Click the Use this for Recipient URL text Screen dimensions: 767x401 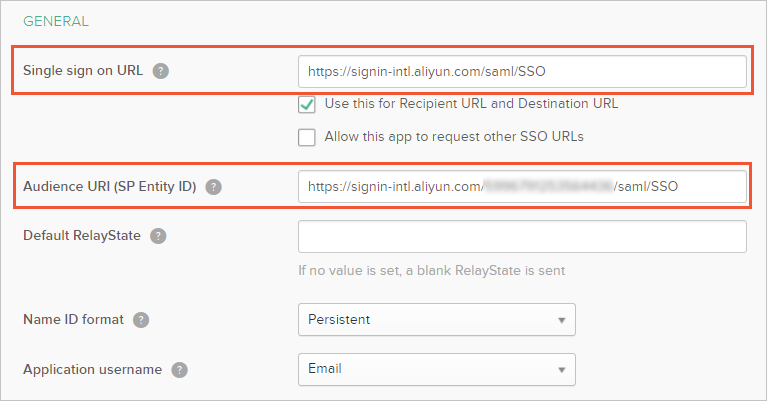tap(472, 104)
